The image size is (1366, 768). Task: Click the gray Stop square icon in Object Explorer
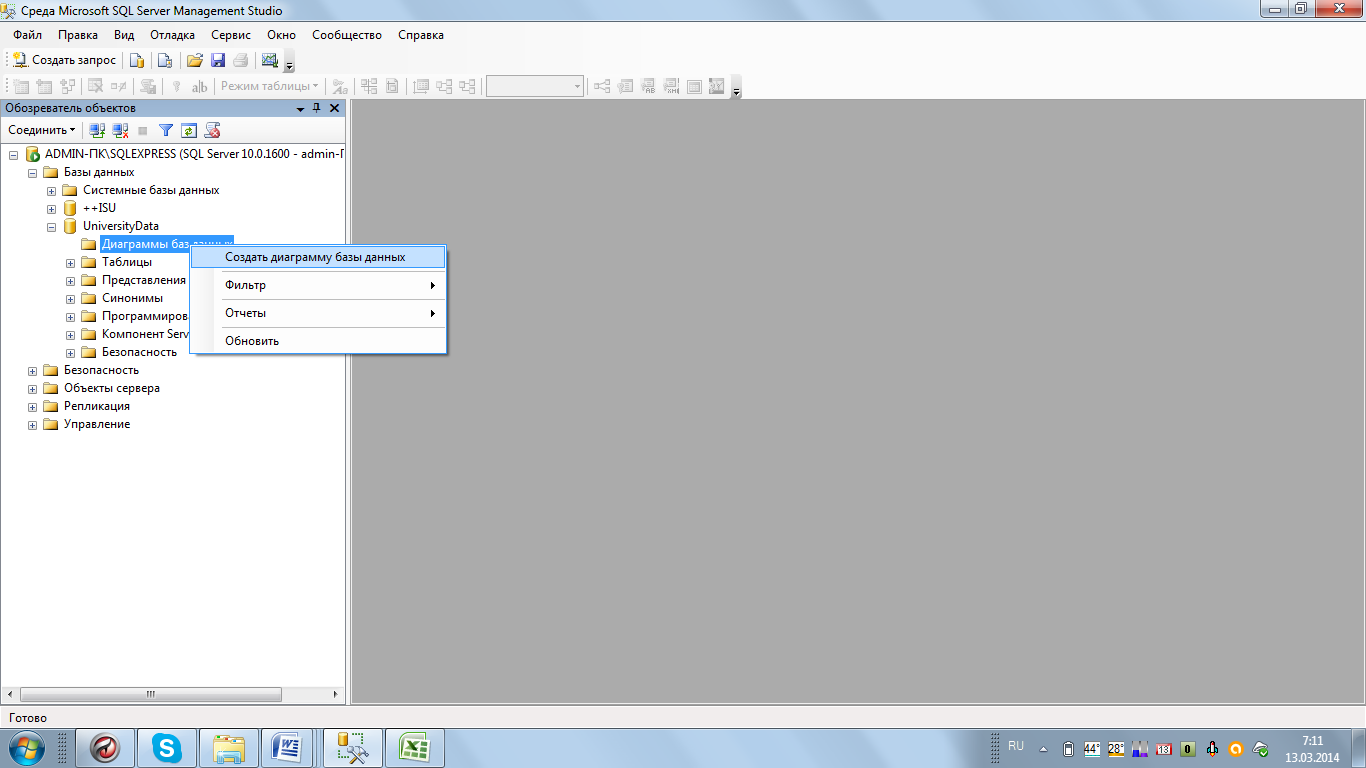(143, 130)
